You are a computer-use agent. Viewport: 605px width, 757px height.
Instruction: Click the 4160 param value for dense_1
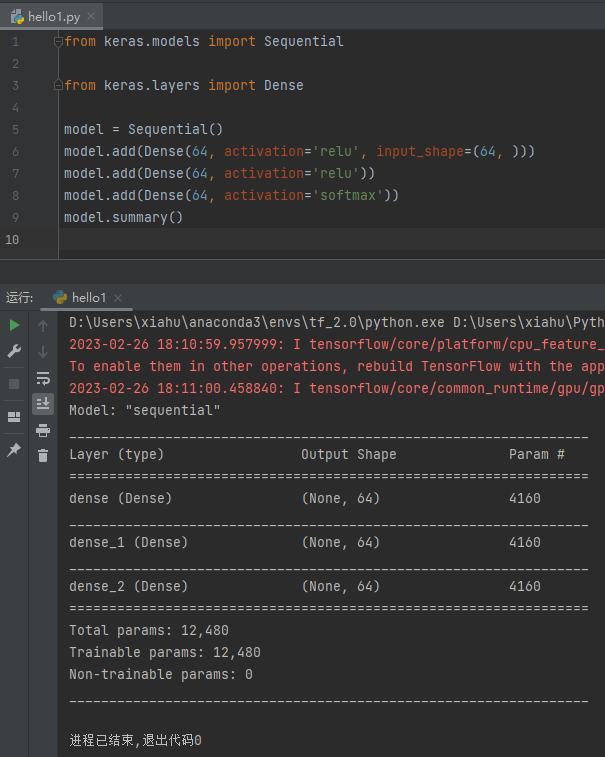click(x=525, y=542)
